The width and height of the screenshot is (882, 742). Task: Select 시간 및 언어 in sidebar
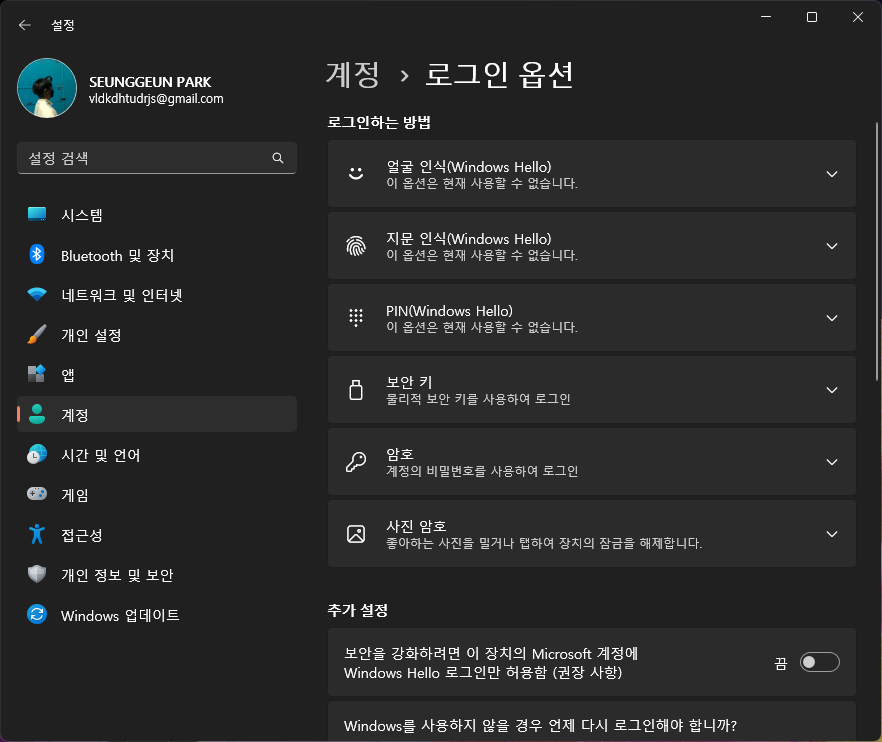(157, 455)
